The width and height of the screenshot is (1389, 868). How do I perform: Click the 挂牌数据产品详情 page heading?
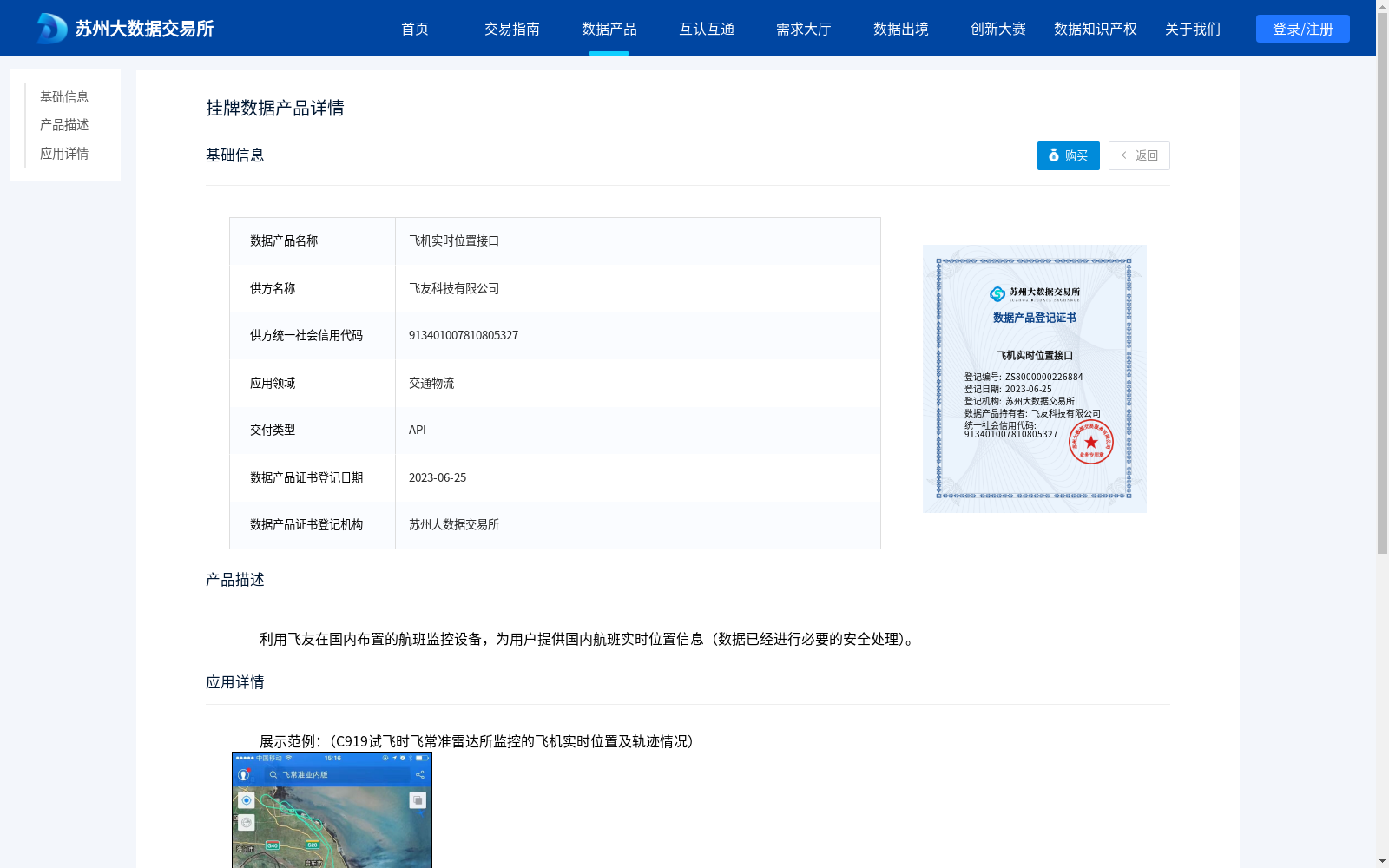click(x=275, y=108)
